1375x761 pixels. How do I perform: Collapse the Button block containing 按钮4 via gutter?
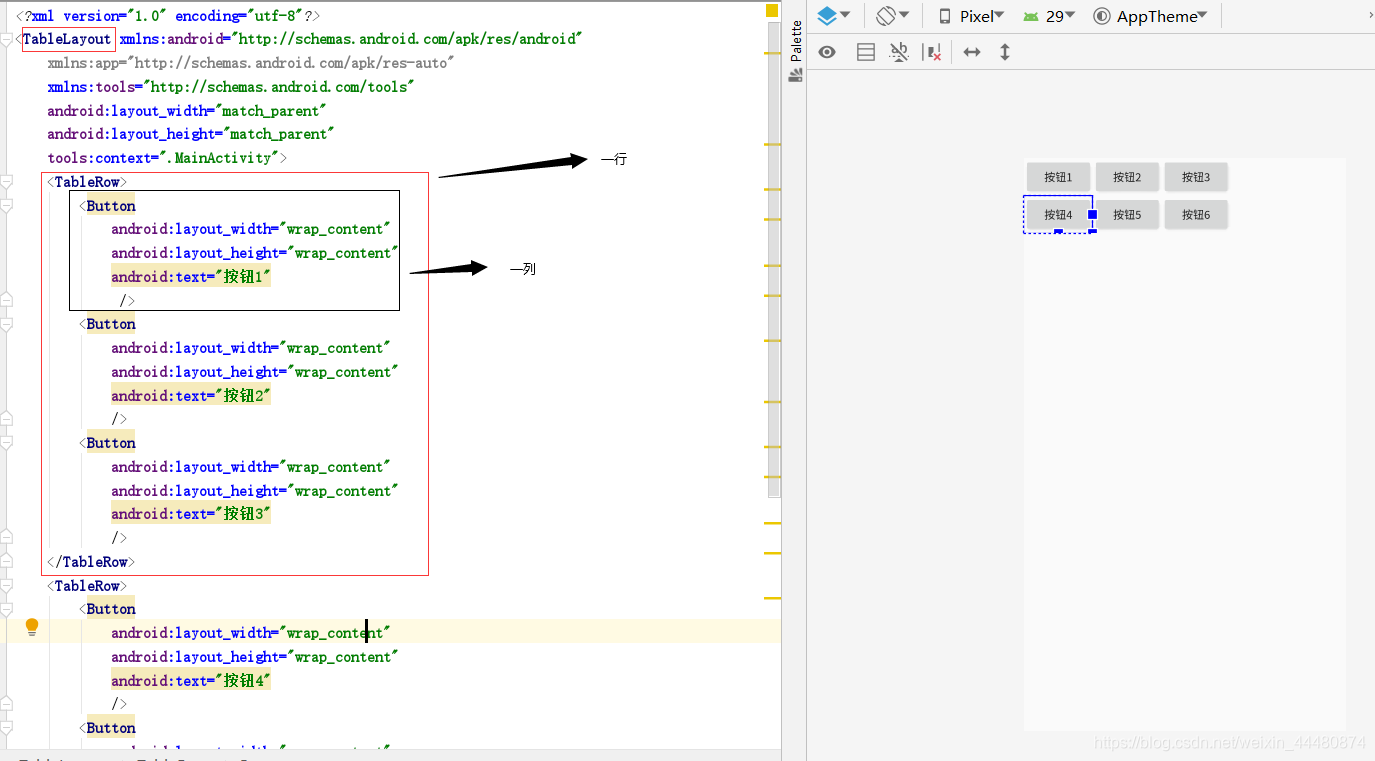coord(6,609)
